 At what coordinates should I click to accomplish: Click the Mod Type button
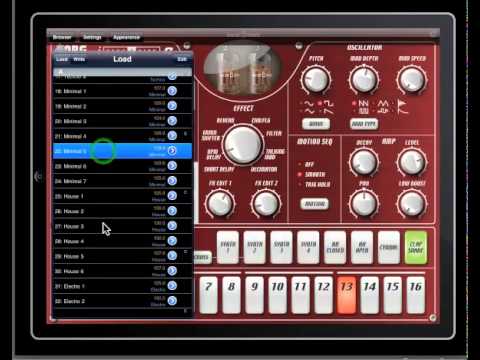(x=364, y=124)
